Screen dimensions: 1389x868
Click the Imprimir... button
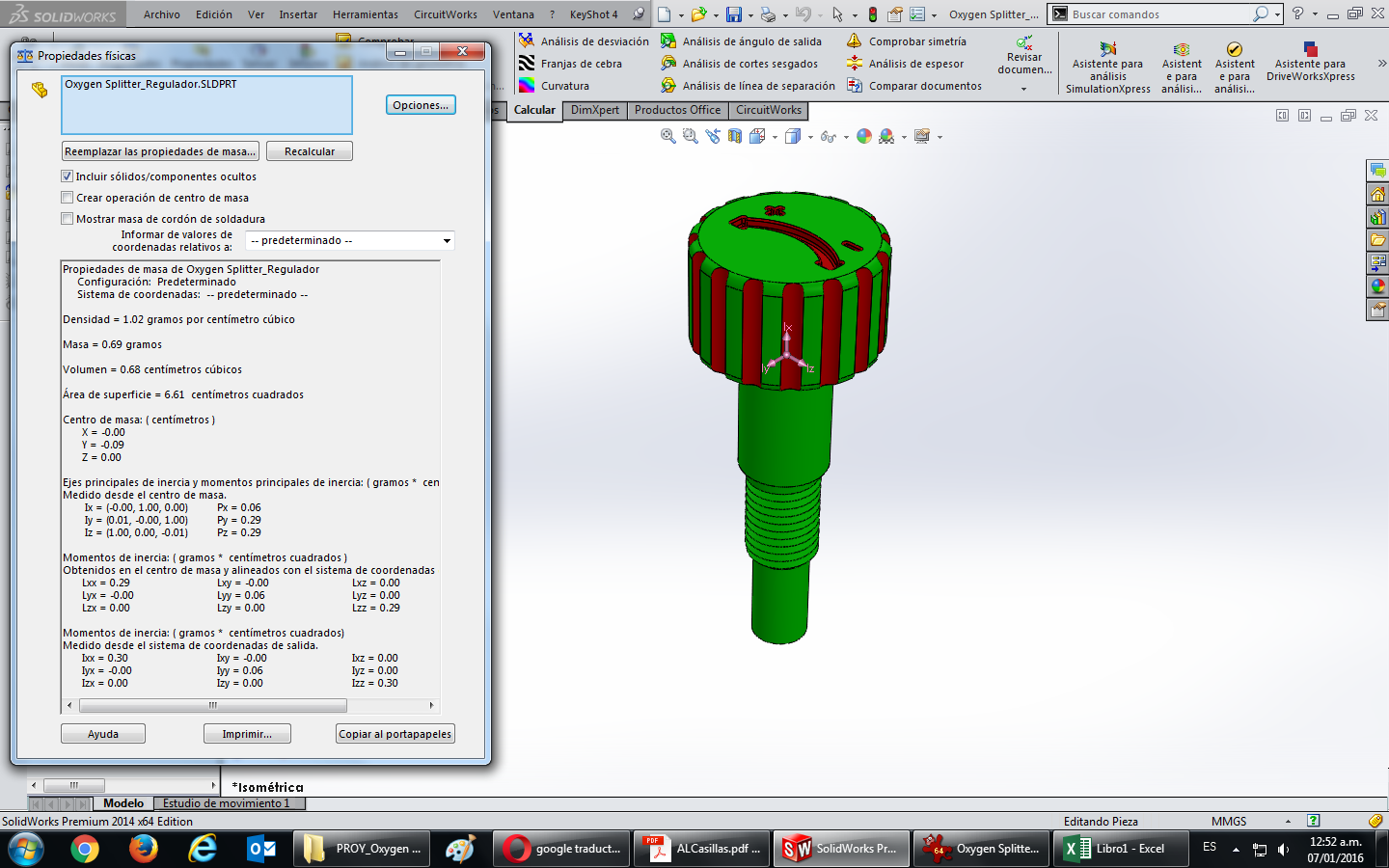click(247, 734)
